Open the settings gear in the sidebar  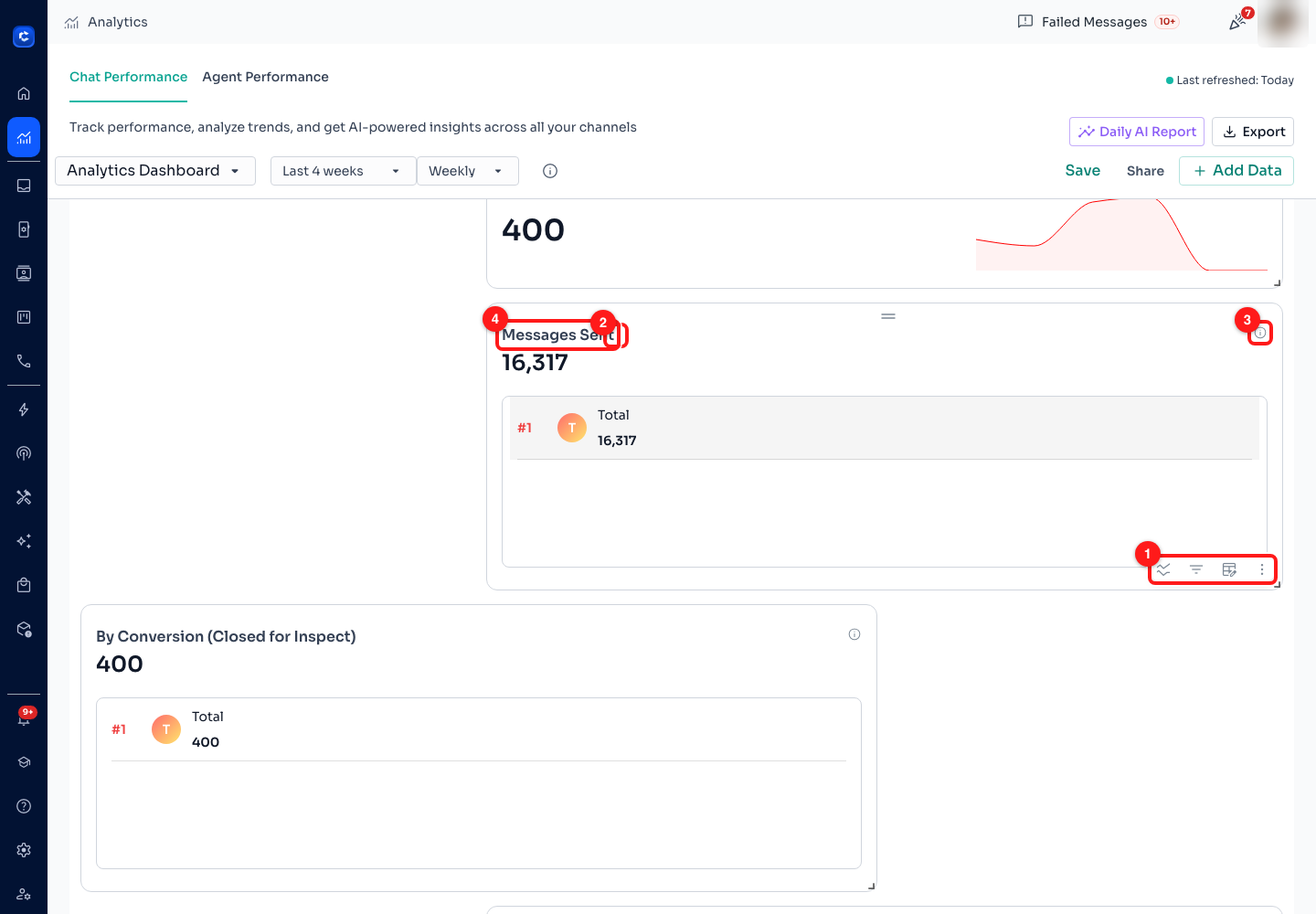(24, 850)
